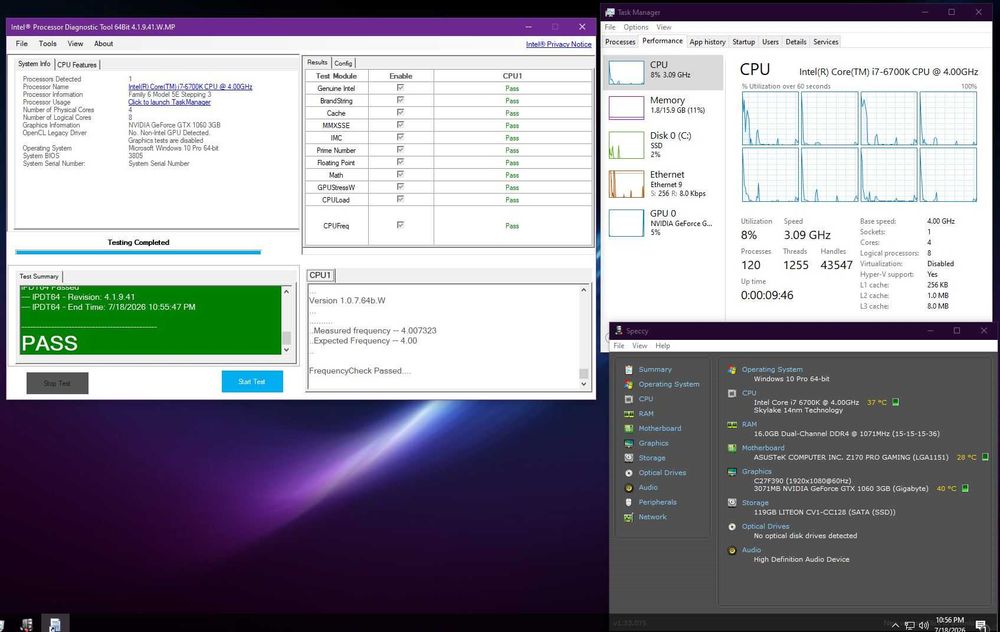Select the CPU icon in Speccy sidebar
1000x632 pixels.
[629, 399]
